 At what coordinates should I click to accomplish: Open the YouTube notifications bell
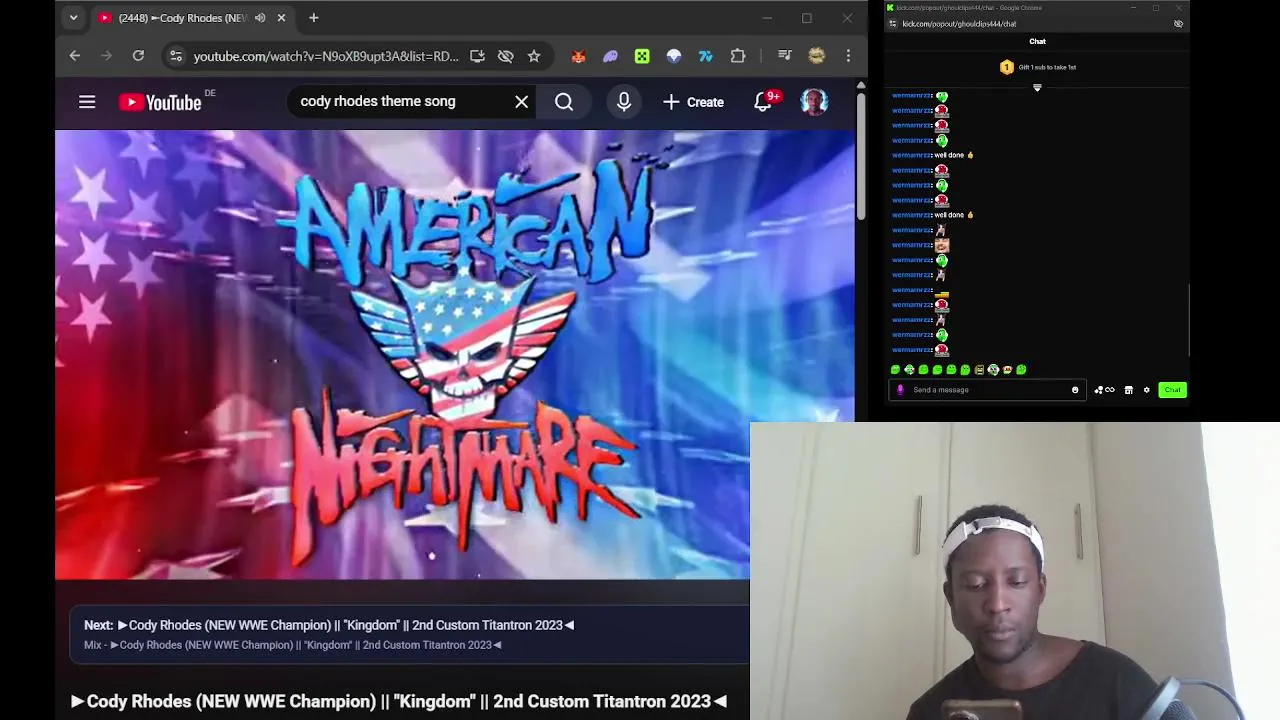pos(763,102)
